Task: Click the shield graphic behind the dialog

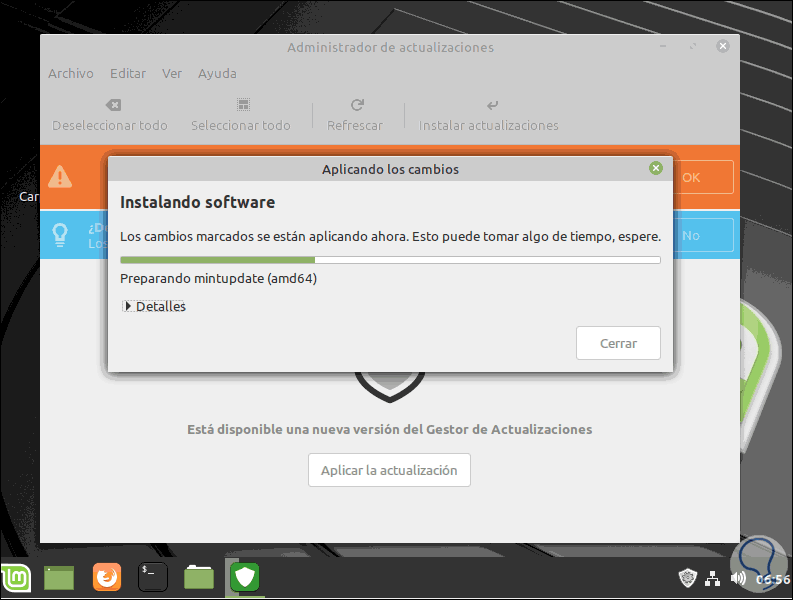Action: click(389, 387)
